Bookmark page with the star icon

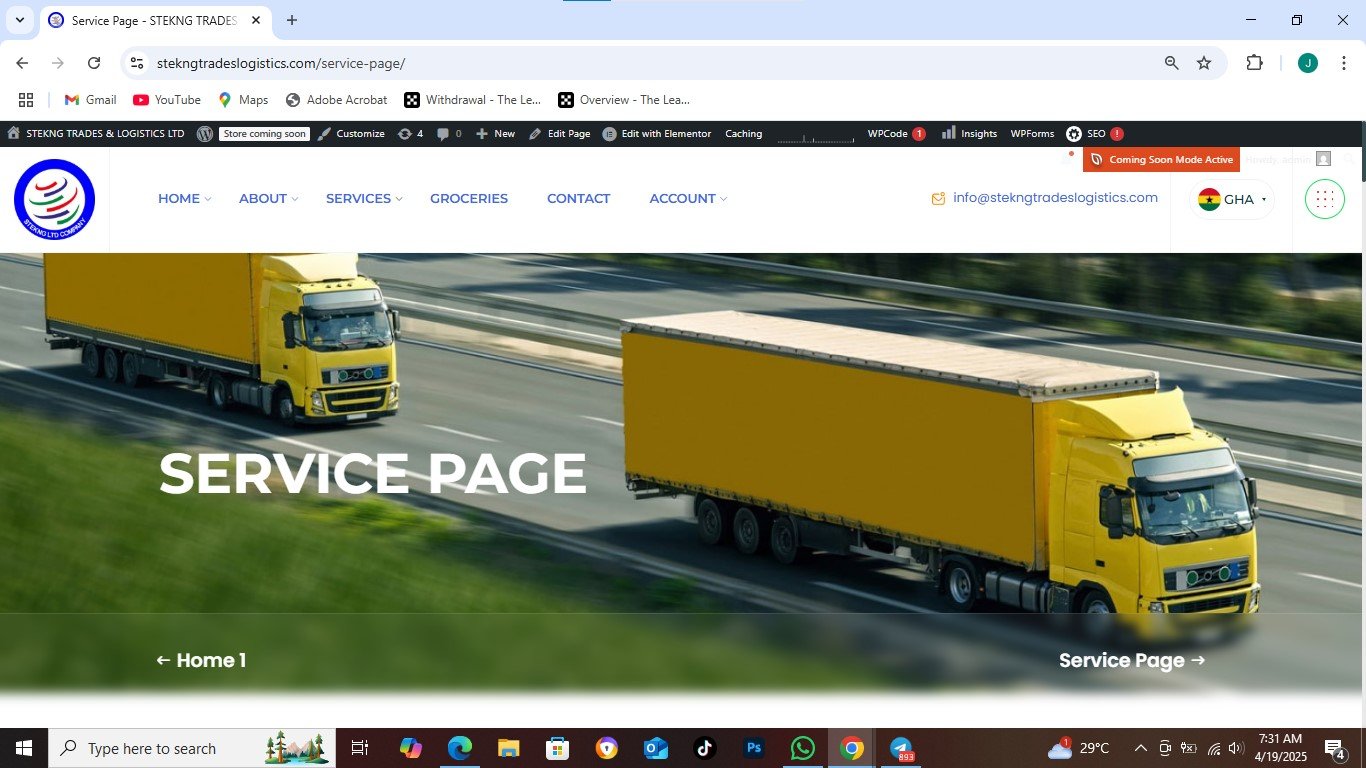point(1204,63)
